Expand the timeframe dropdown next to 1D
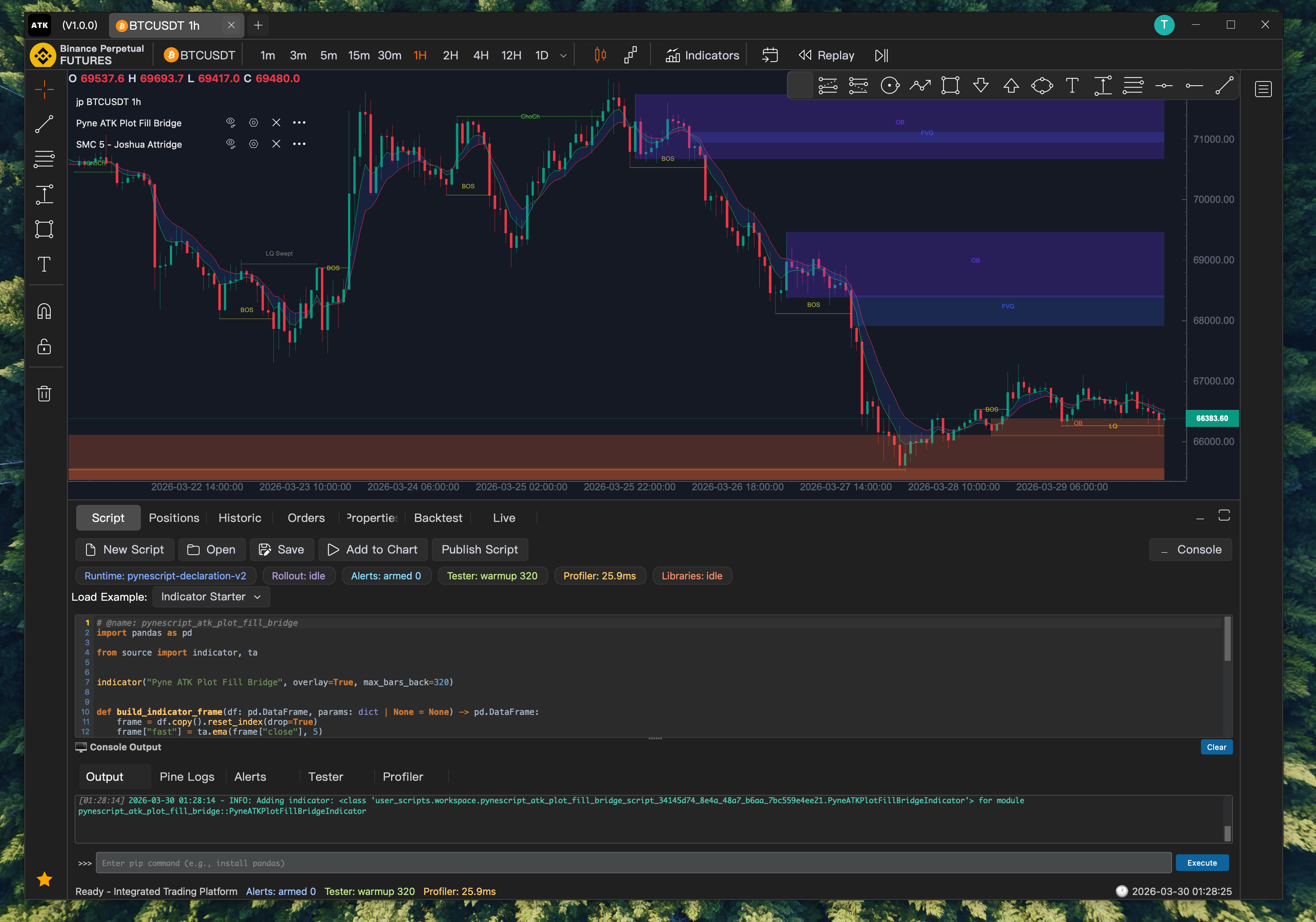Screen dimensions: 1316x922 pyautogui.click(x=564, y=55)
